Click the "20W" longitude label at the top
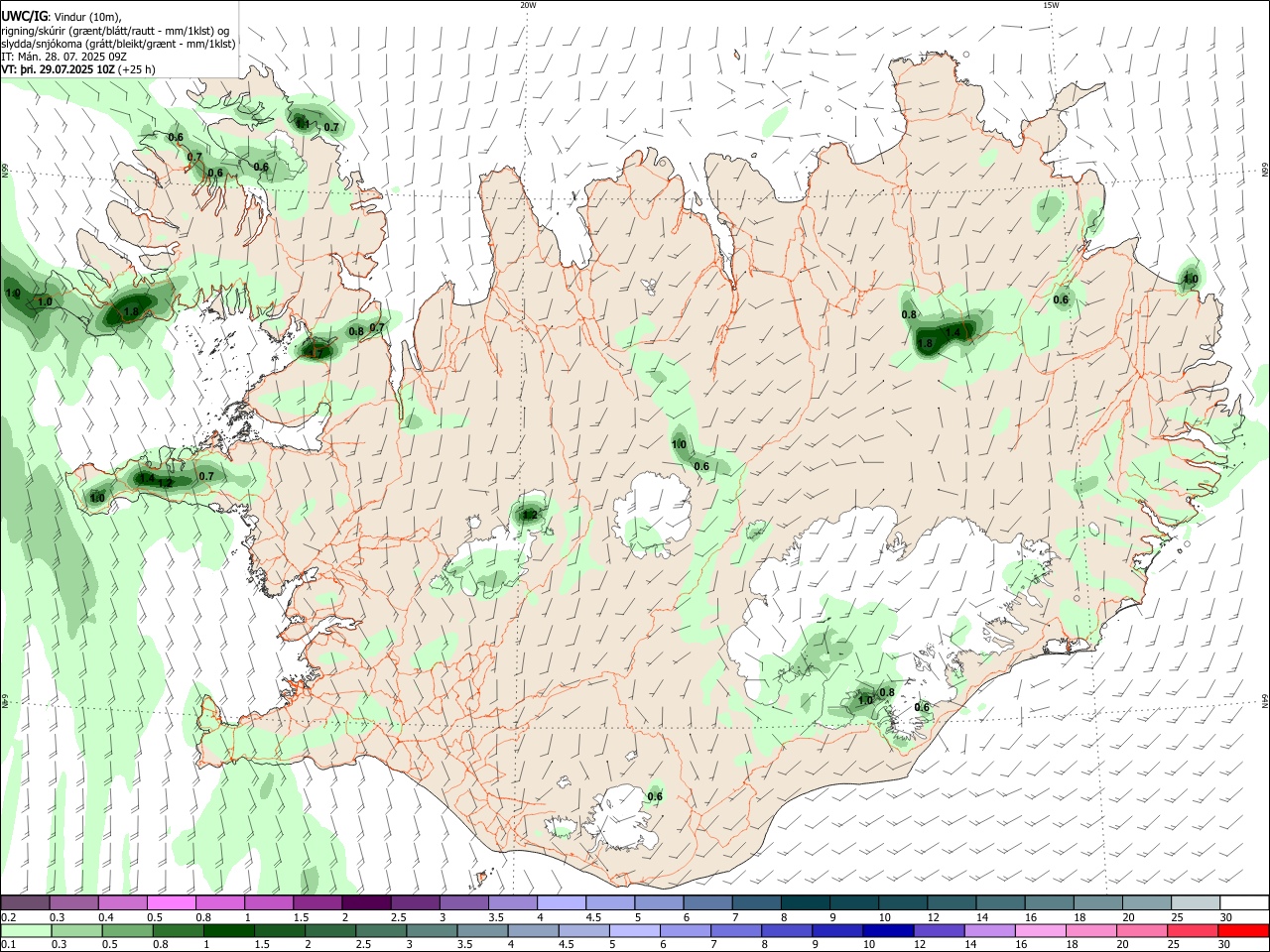Viewport: 1270px width, 952px height. click(x=528, y=5)
